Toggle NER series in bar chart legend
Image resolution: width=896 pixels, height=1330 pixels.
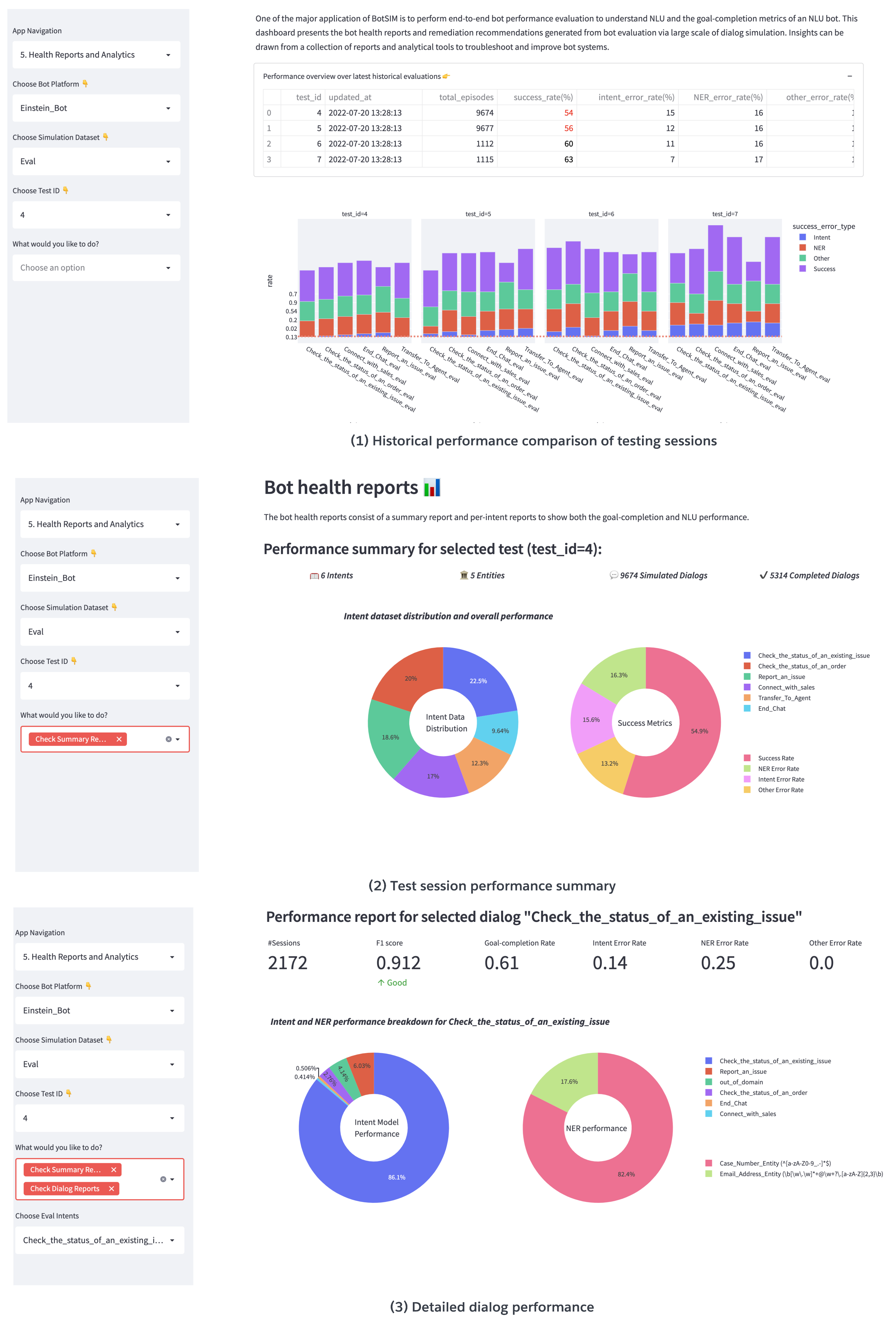click(x=819, y=248)
